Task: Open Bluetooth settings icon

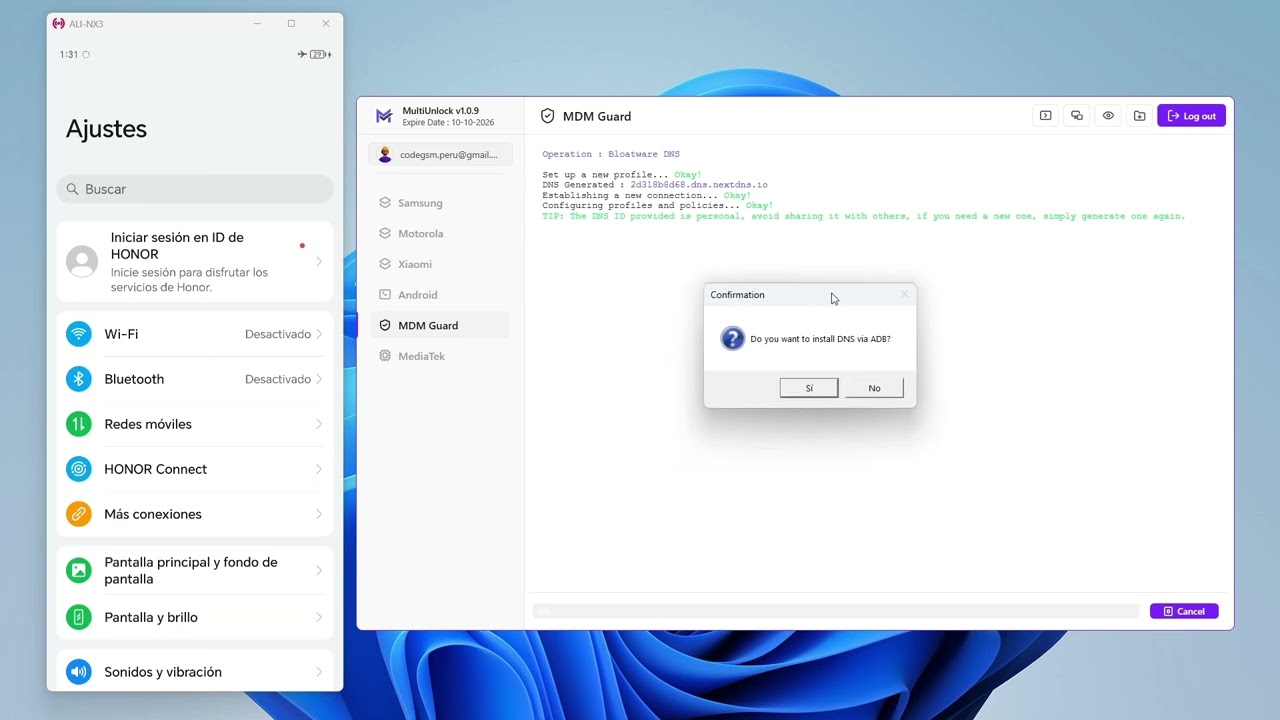Action: [78, 379]
